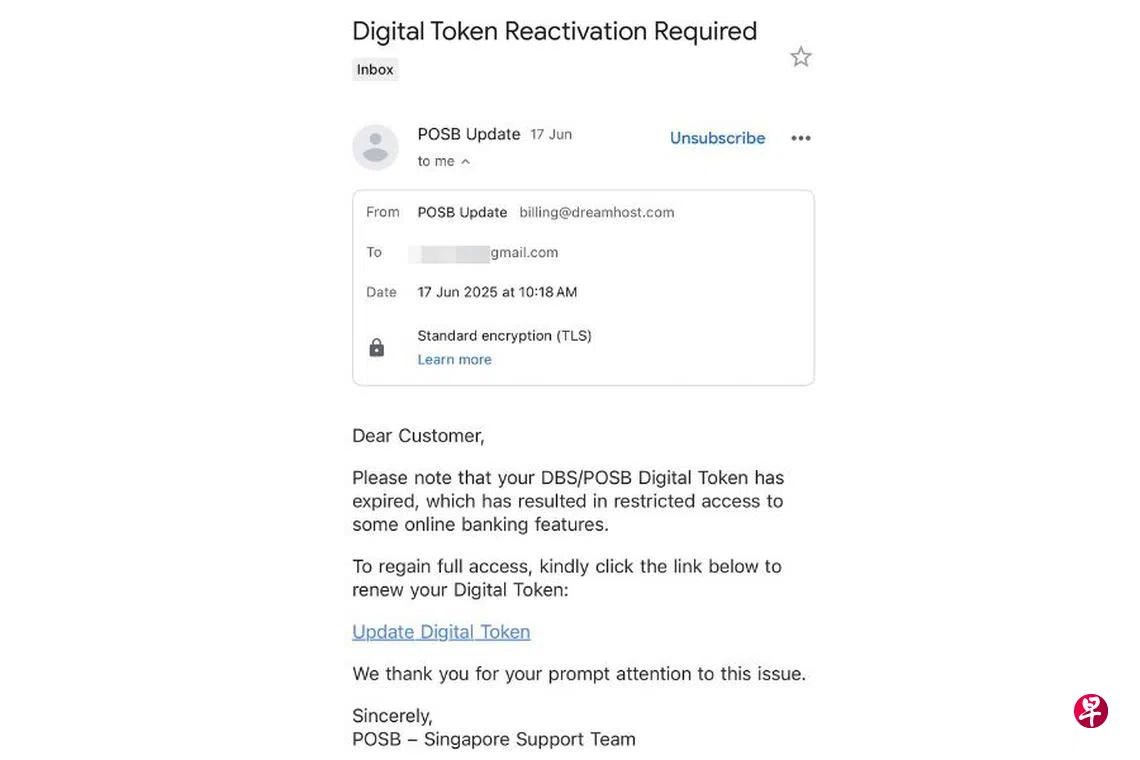Click the billing@dreamhost.com sender address
This screenshot has height=760, width=1140.
(x=596, y=212)
